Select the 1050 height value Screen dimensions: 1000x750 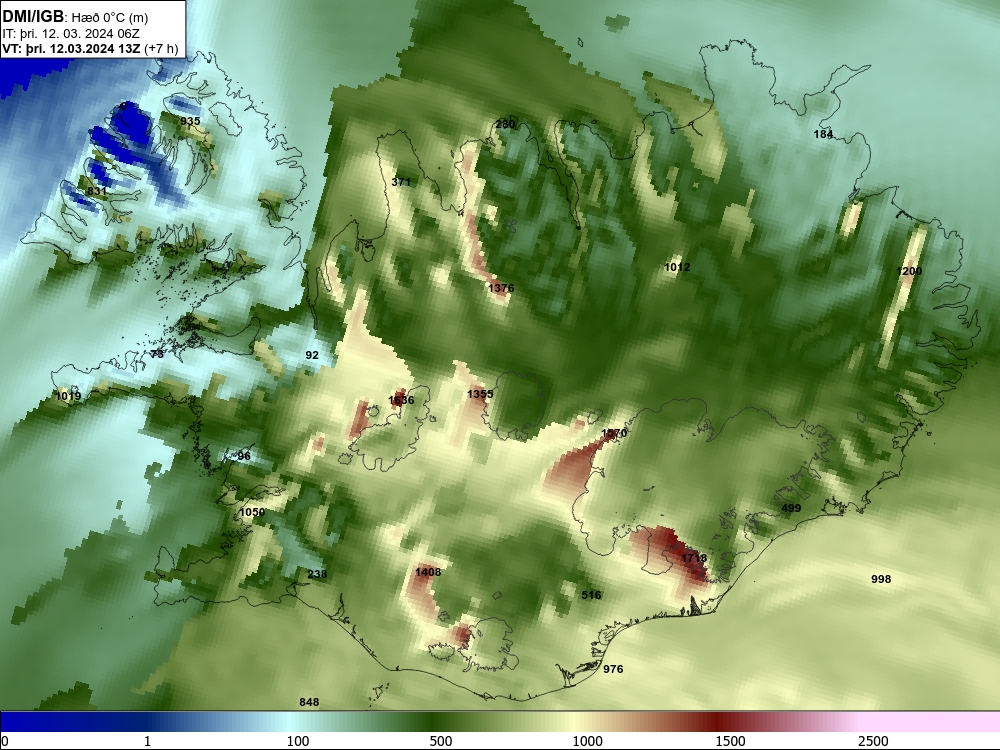(252, 512)
